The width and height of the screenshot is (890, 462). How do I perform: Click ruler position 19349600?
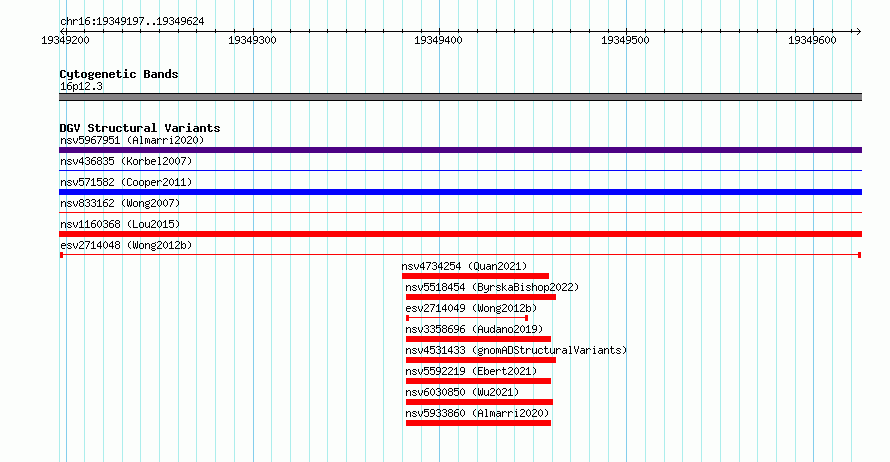pos(812,40)
